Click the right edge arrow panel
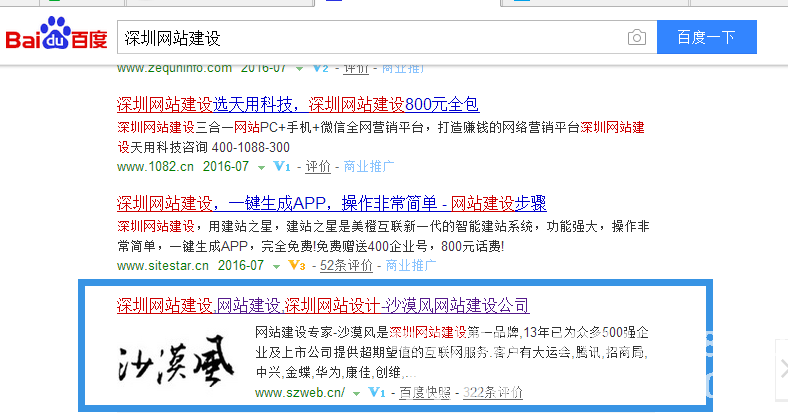This screenshot has height=415, width=788. pos(782,370)
